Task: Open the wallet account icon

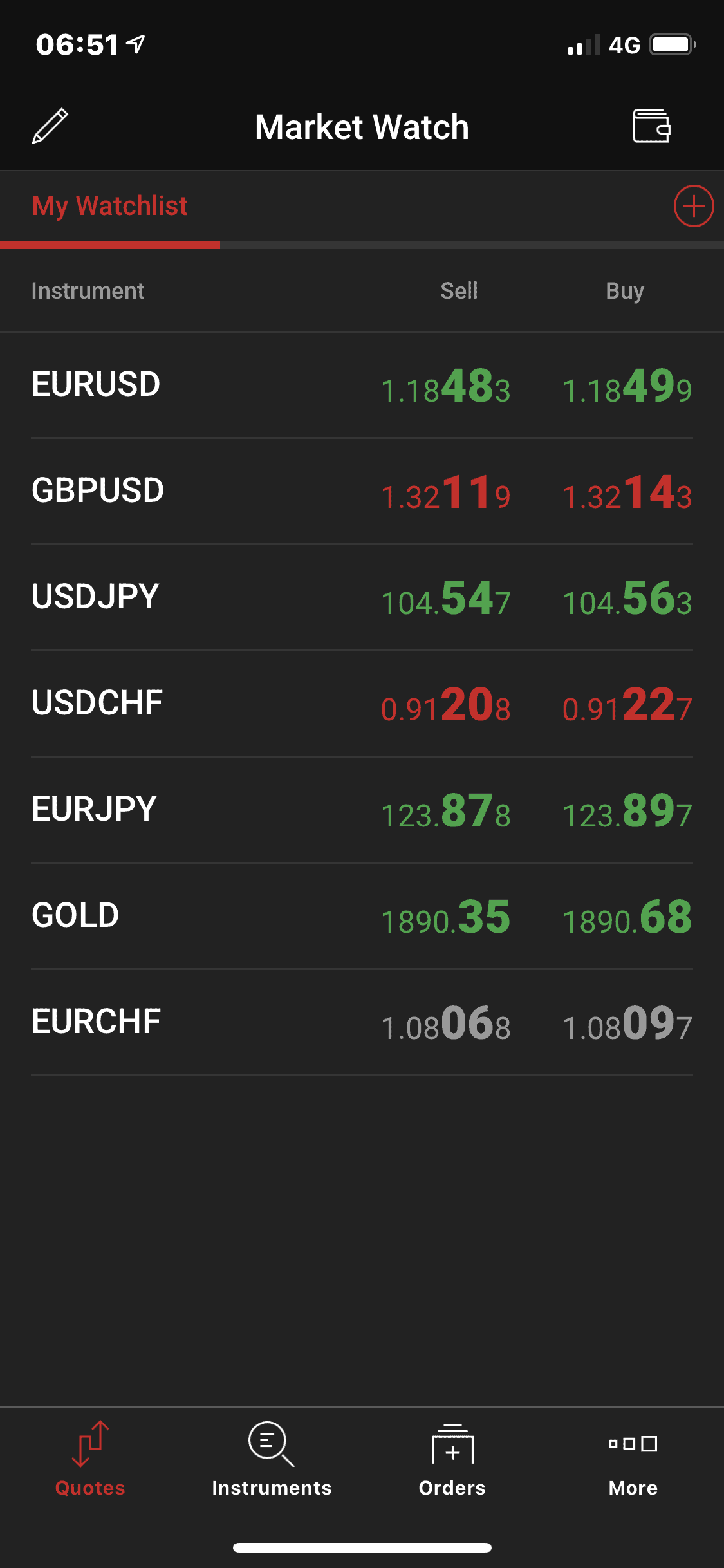Action: point(651,126)
